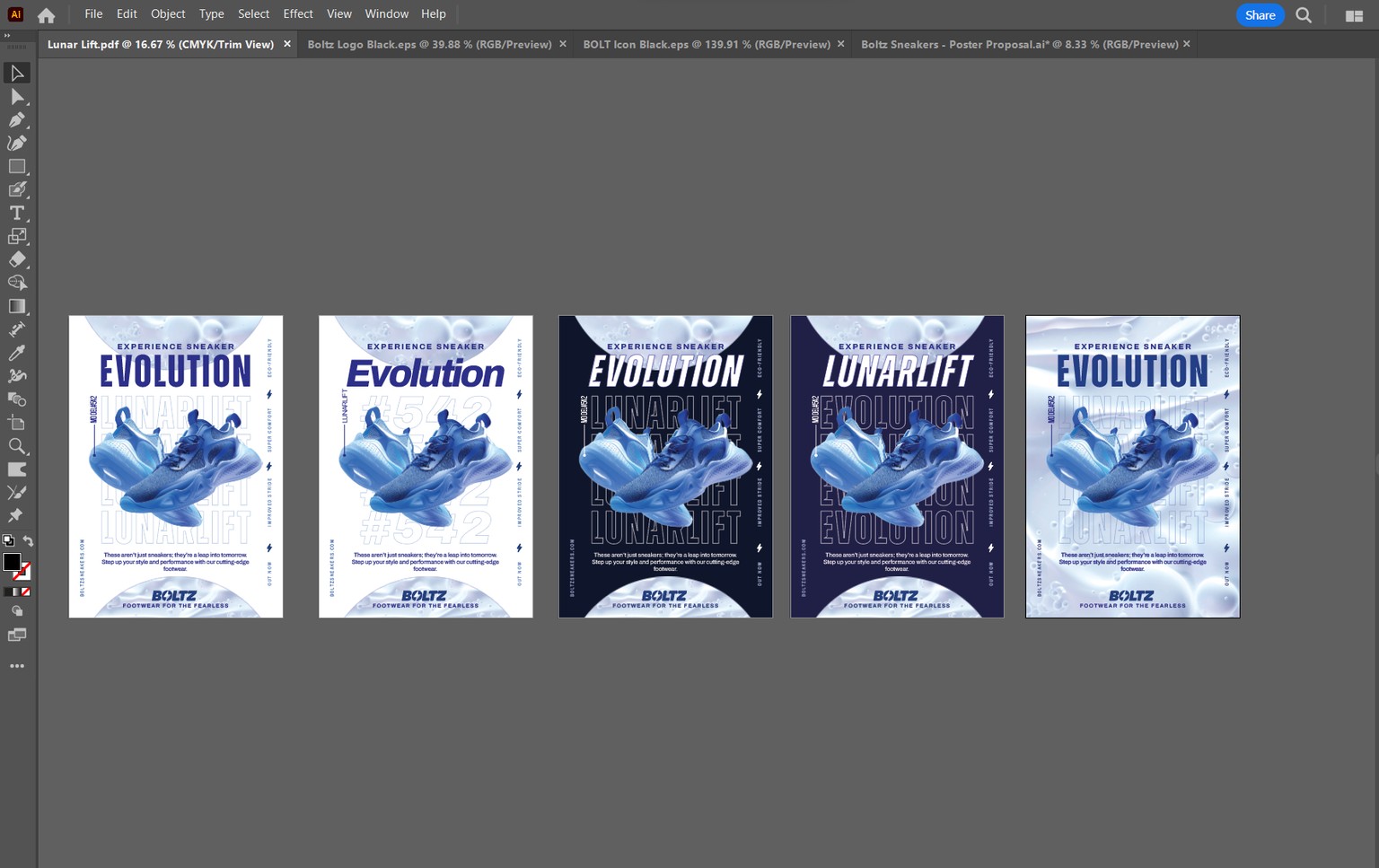
Task: Go to Home screen icon
Action: tap(46, 15)
